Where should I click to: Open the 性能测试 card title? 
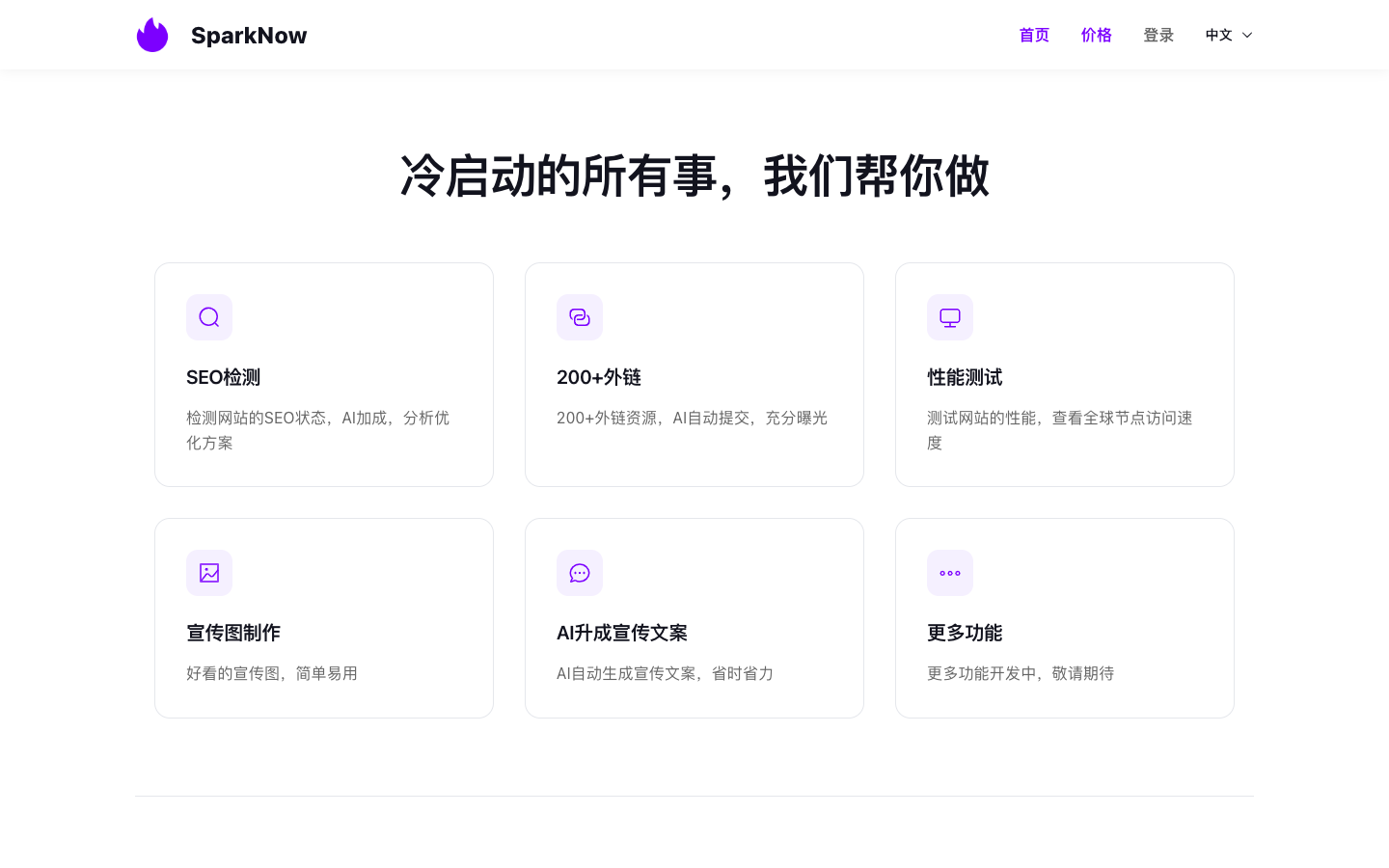tap(965, 377)
